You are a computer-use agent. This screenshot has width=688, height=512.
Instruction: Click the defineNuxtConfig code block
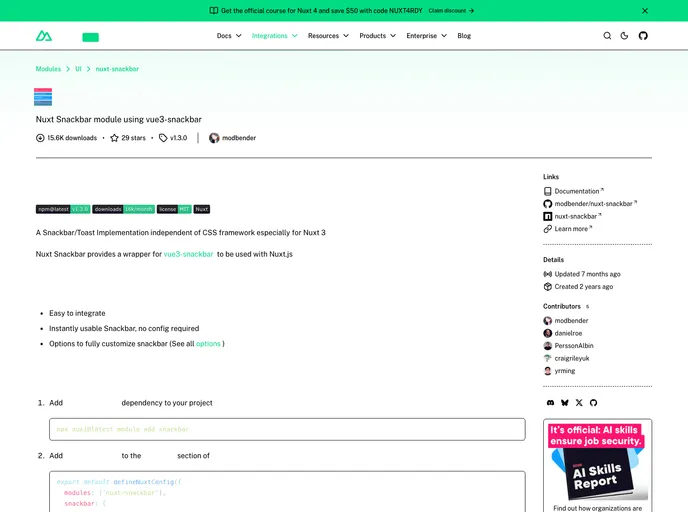[x=287, y=491]
